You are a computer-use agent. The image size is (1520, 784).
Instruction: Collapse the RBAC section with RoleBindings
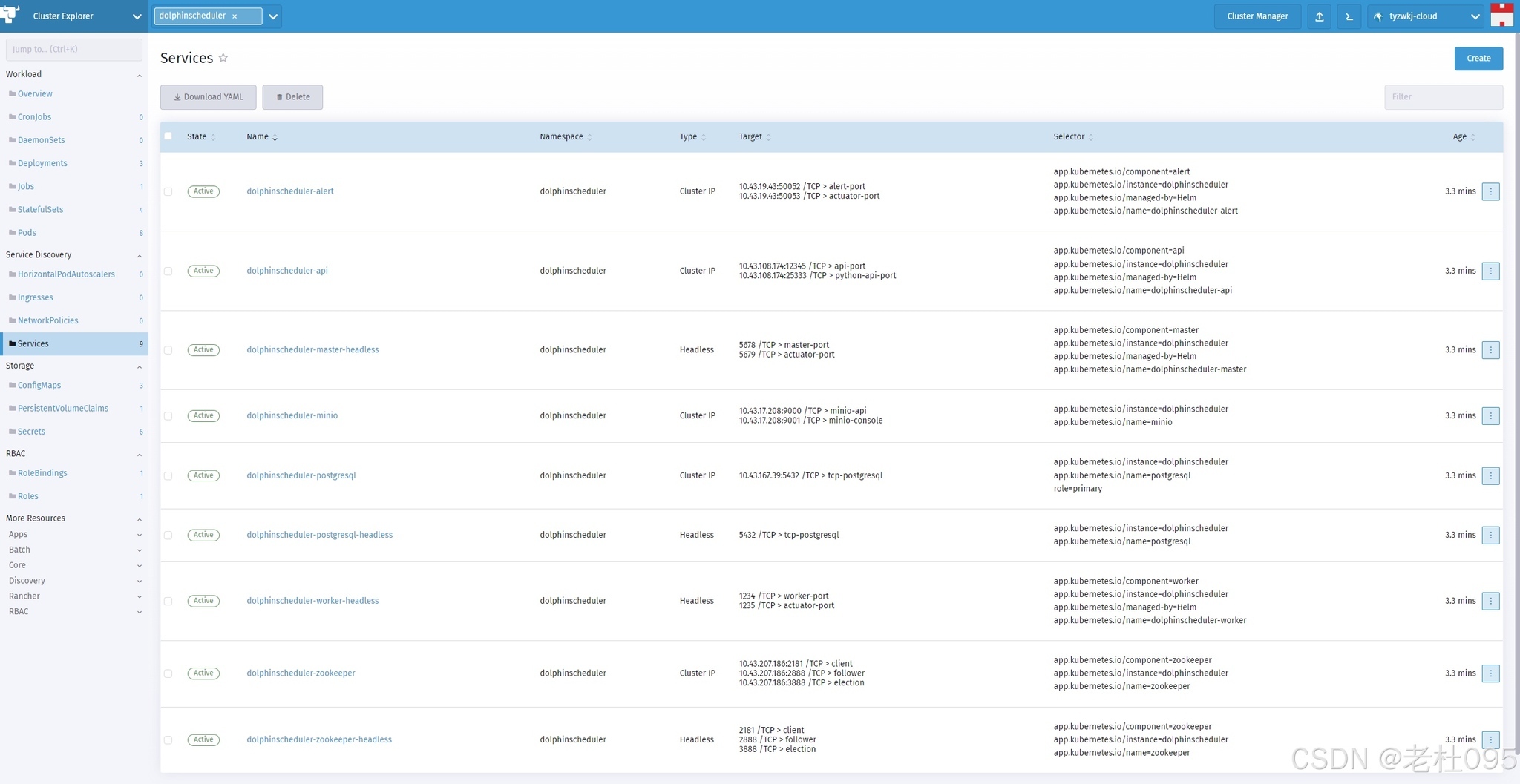[x=139, y=454]
